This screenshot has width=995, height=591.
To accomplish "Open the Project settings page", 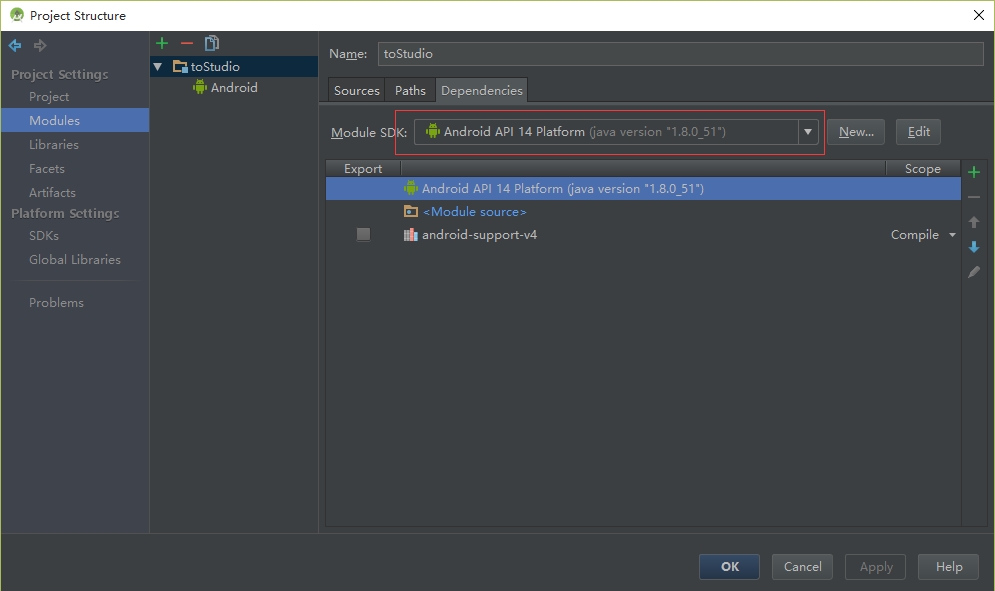I will [49, 96].
